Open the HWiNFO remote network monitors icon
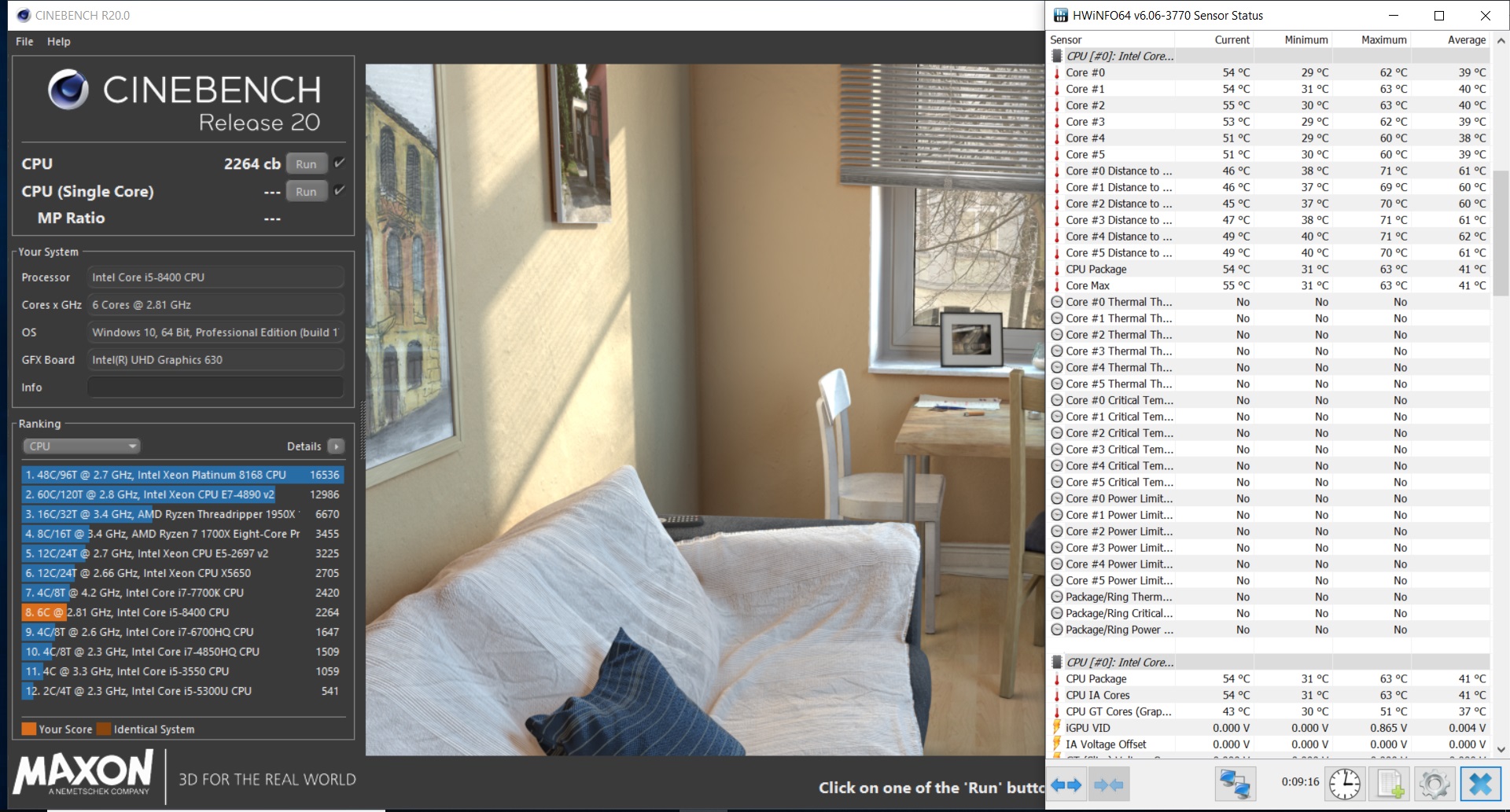This screenshot has height=812, width=1510. pyautogui.click(x=1234, y=784)
